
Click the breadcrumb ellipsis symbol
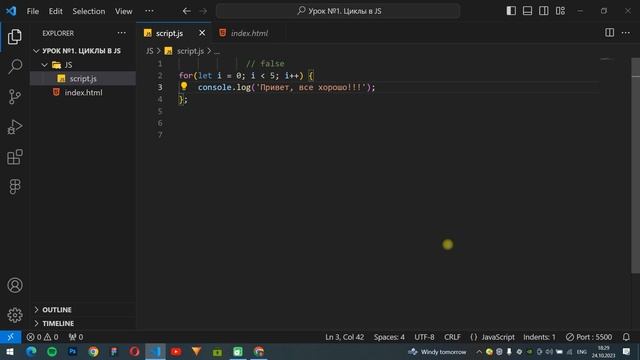216,51
